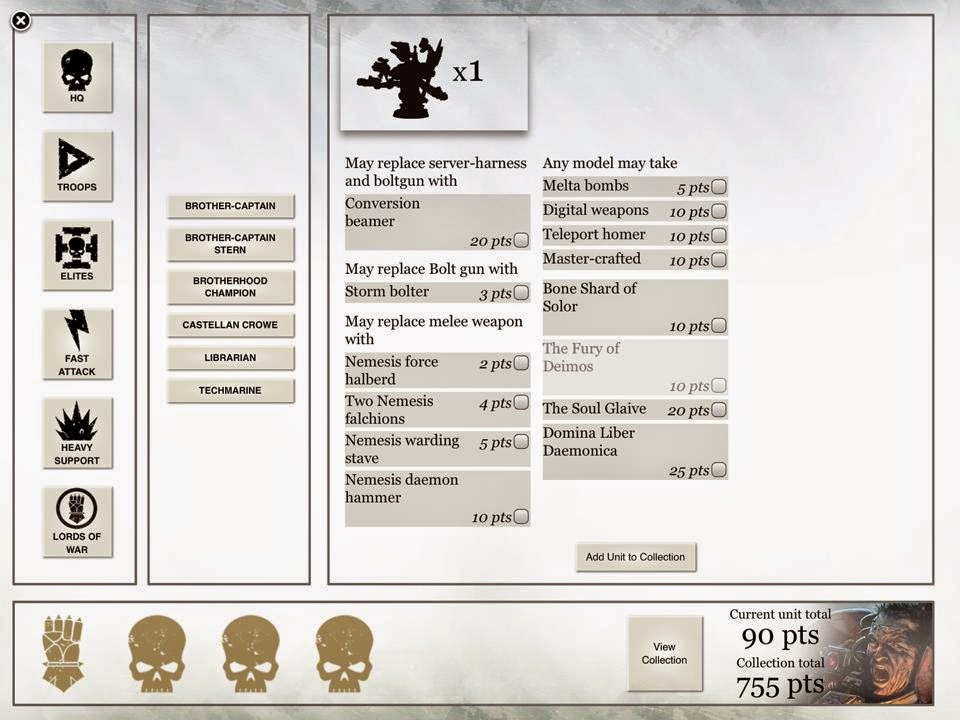960x720 pixels.
Task: Enable Conversion beamer option
Action: pyautogui.click(x=521, y=240)
